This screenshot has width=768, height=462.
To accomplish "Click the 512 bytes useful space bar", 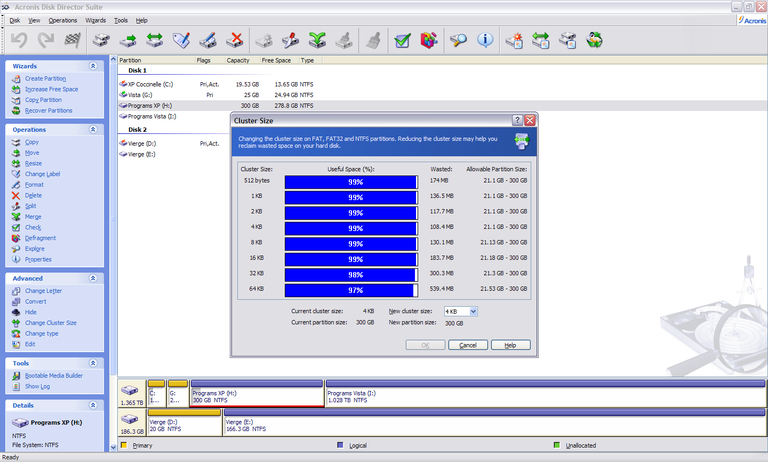I will tap(351, 182).
